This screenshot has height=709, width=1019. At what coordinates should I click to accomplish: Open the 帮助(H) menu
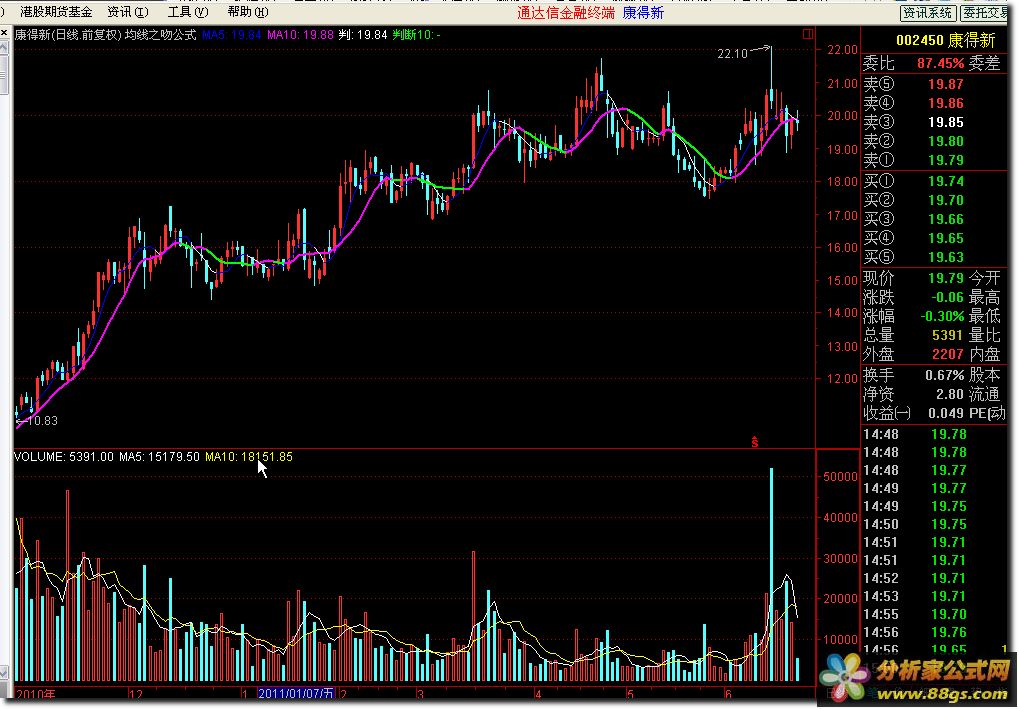tap(248, 12)
